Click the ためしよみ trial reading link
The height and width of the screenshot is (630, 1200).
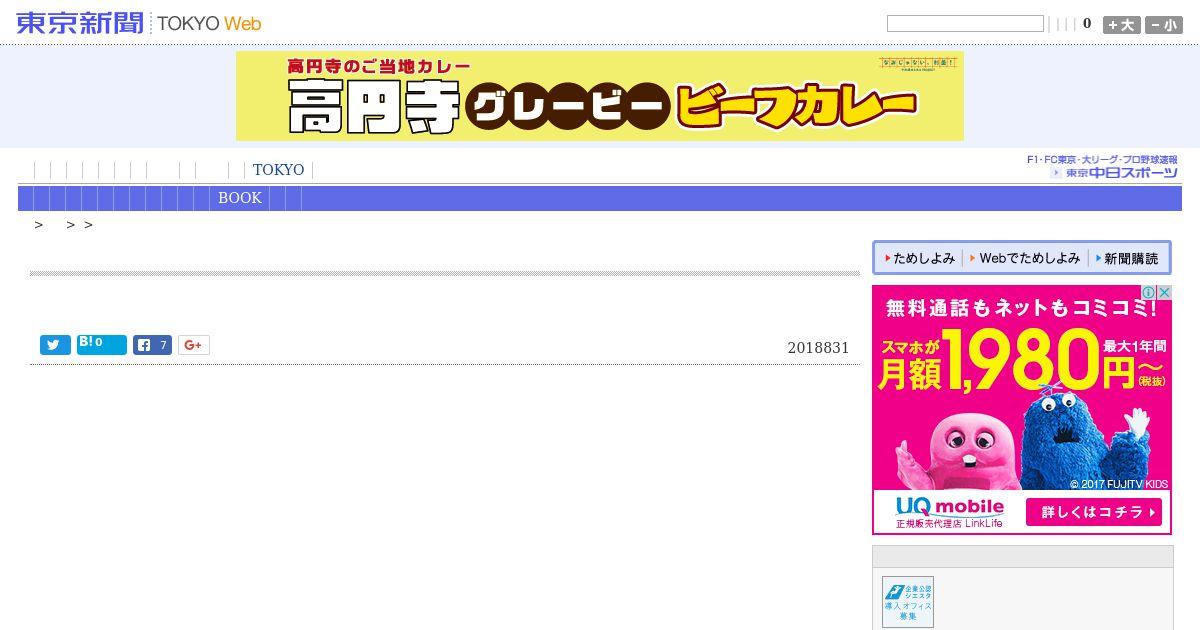click(x=919, y=258)
